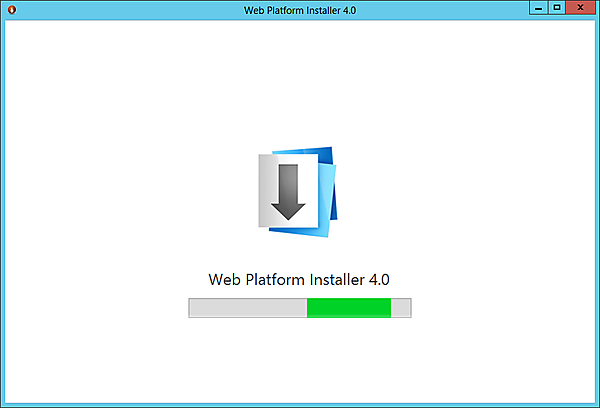
Task: Close the Web Platform Installer window
Action: pos(580,8)
